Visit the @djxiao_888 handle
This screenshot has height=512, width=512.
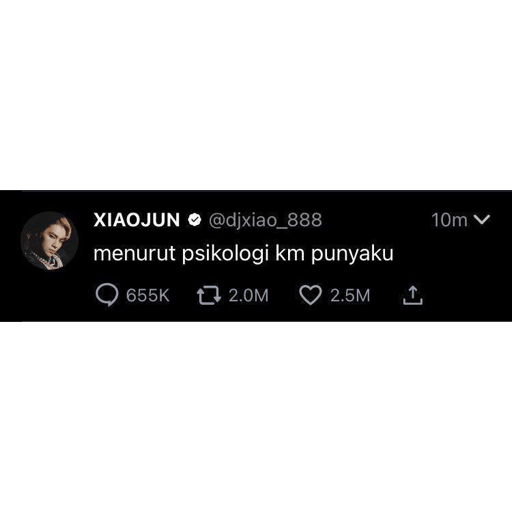point(265,220)
